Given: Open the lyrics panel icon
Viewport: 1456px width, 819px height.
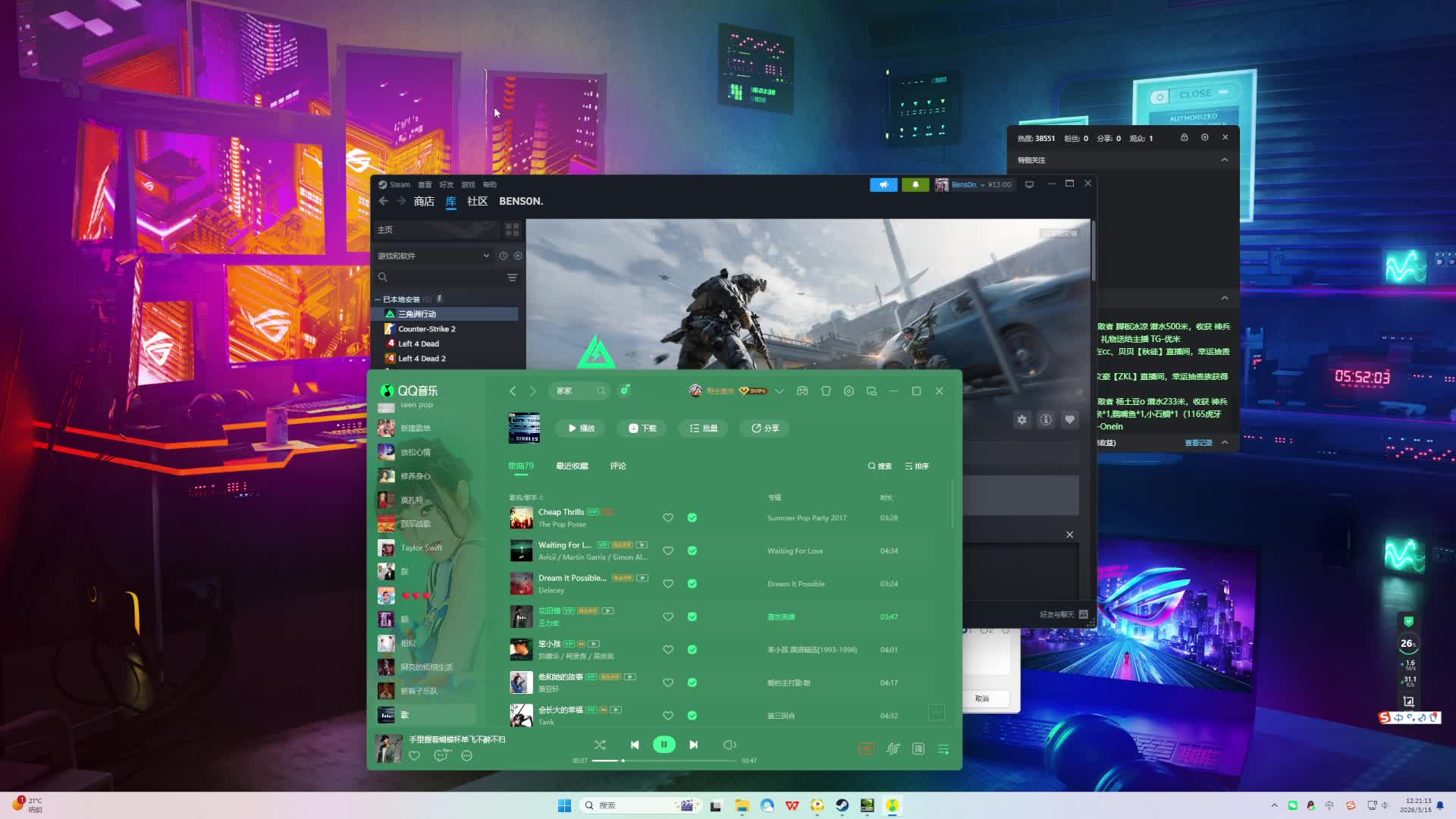Looking at the screenshot, I should click(x=918, y=748).
